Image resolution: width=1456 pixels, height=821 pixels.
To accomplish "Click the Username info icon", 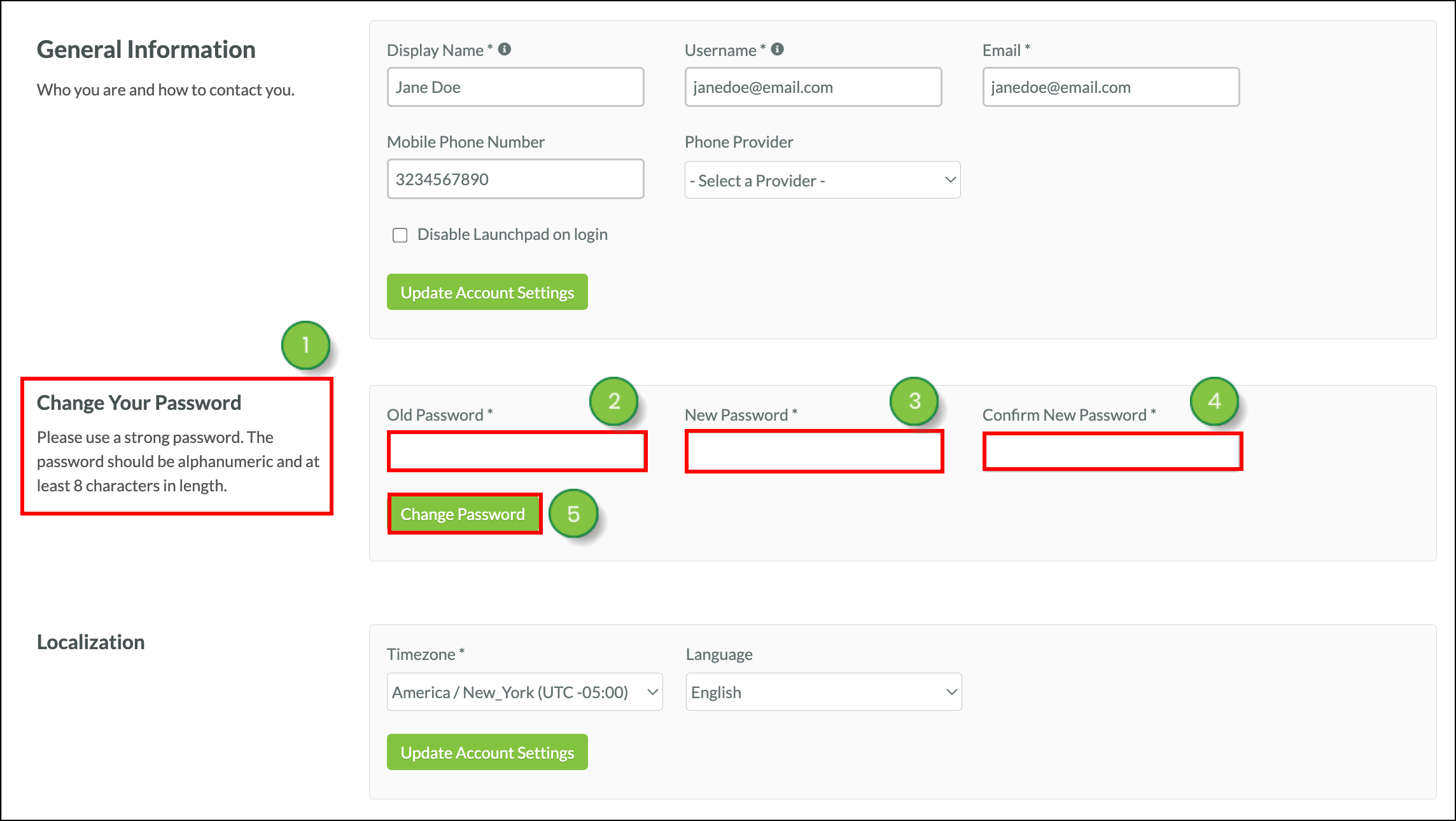I will click(778, 48).
